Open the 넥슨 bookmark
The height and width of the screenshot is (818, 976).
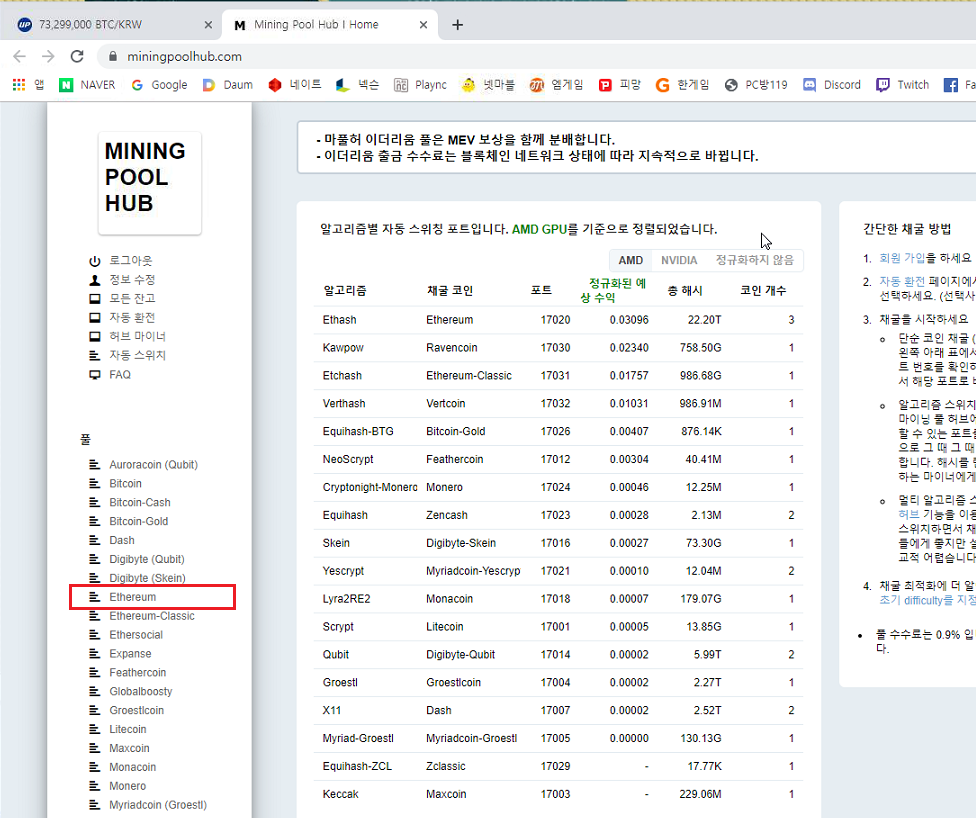(x=357, y=85)
